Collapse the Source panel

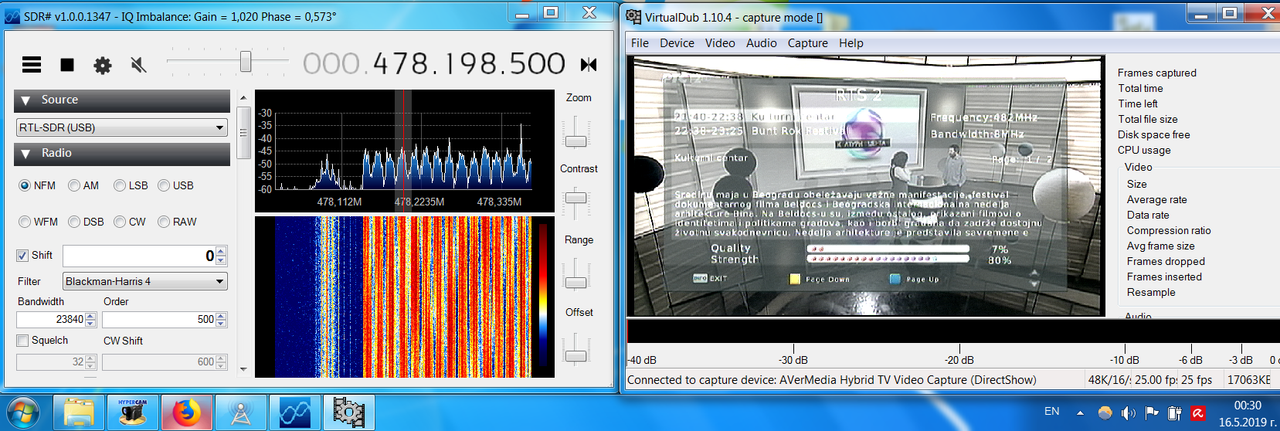122,100
